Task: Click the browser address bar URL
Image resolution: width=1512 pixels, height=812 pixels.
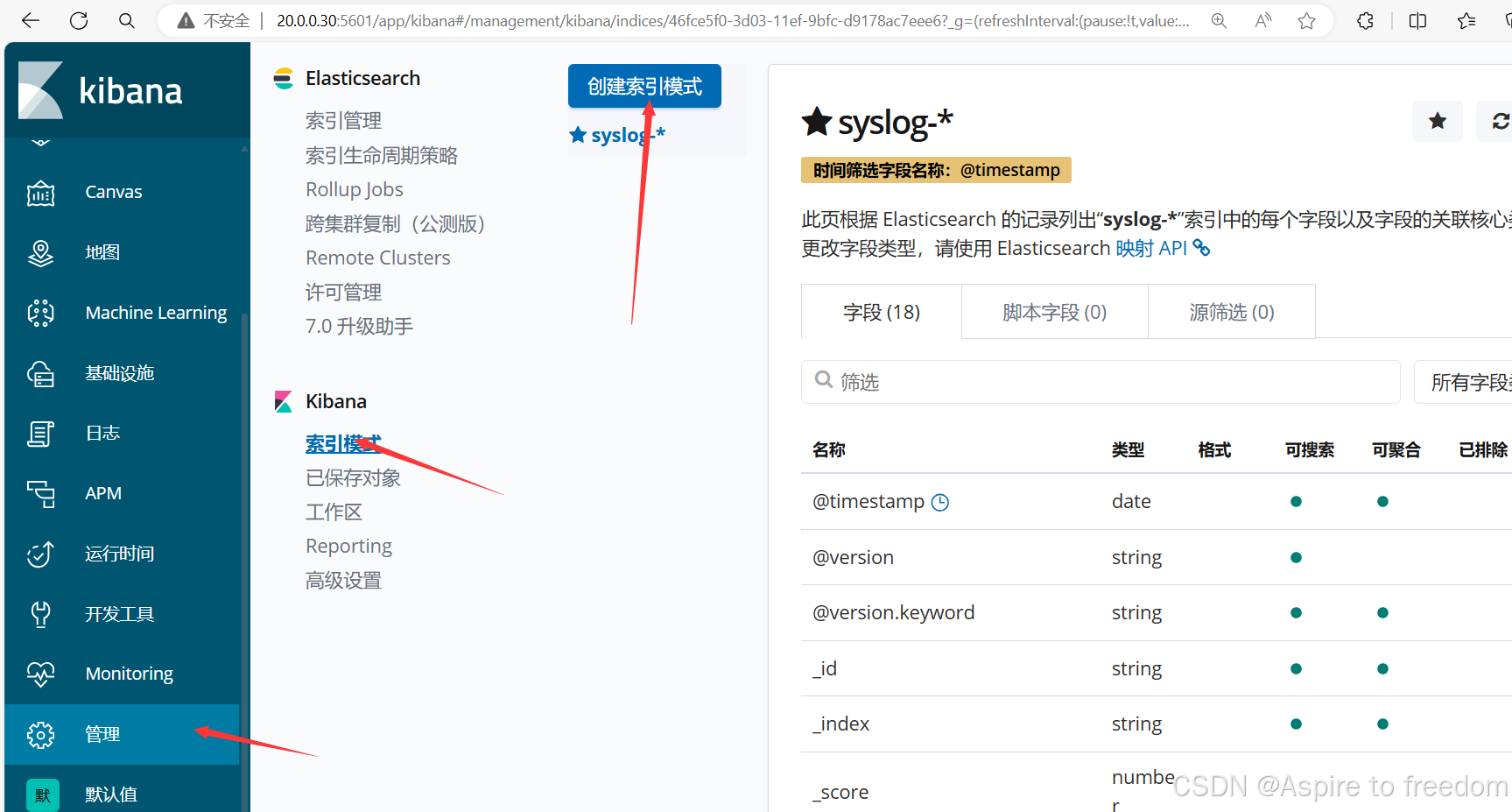Action: [x=733, y=20]
